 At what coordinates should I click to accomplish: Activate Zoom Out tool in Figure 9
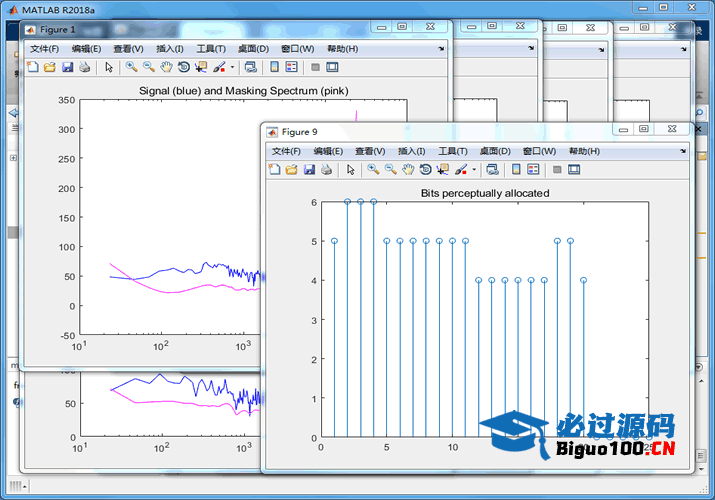click(x=390, y=170)
